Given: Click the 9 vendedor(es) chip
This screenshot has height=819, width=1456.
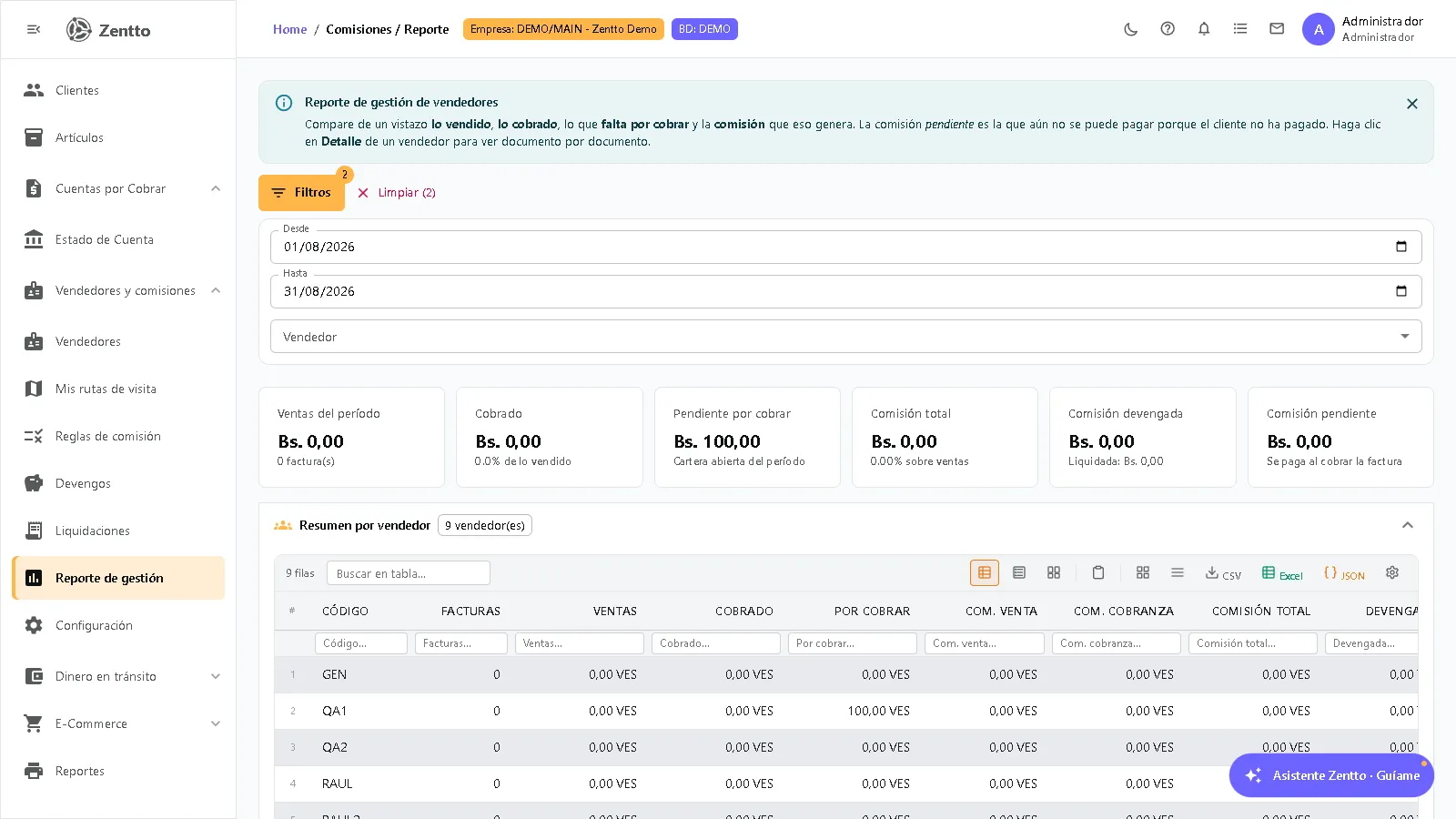Looking at the screenshot, I should pos(485,525).
